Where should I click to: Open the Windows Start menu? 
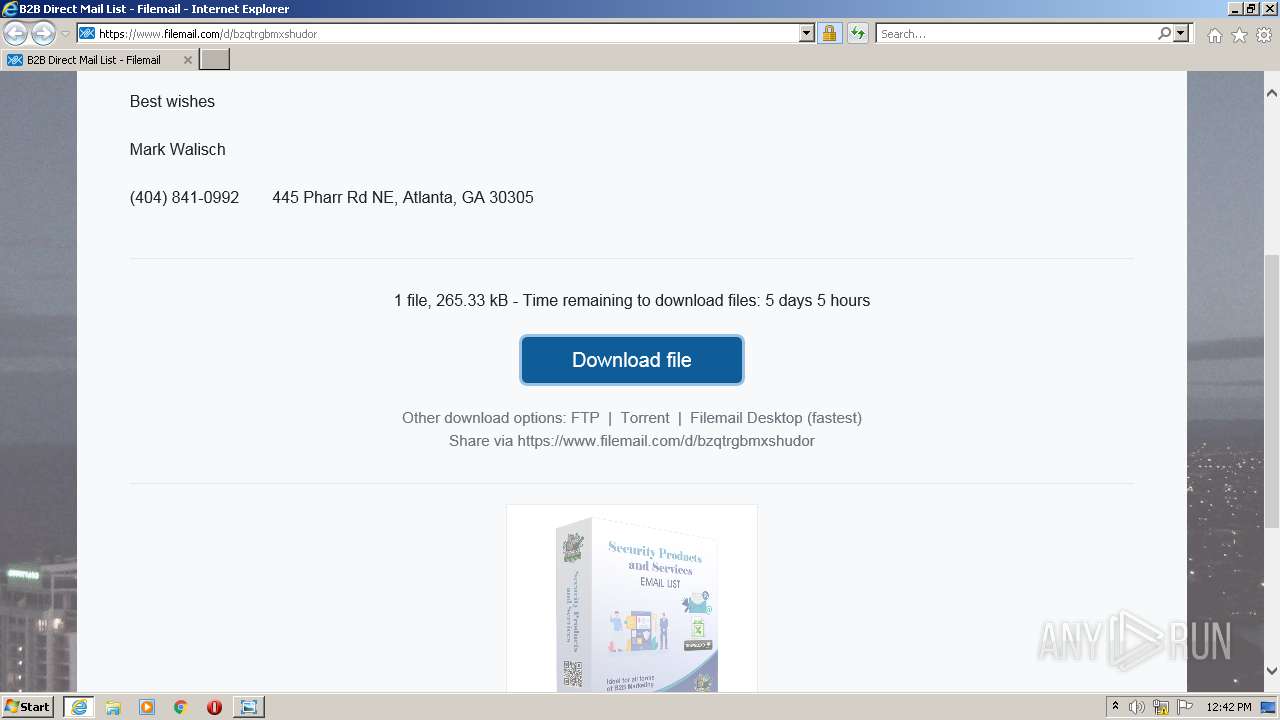[27, 706]
